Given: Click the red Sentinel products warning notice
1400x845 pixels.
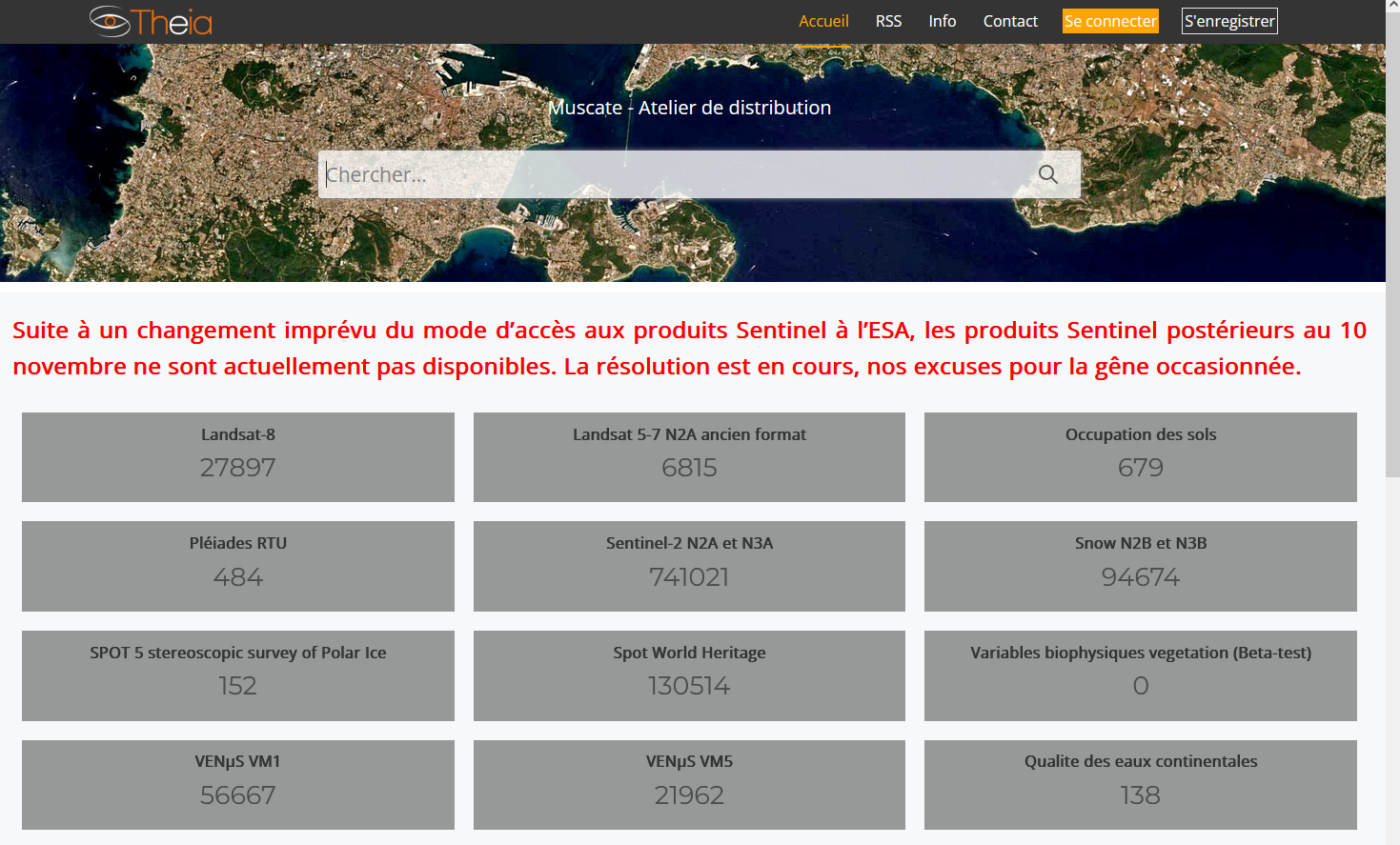Looking at the screenshot, I should (x=689, y=348).
